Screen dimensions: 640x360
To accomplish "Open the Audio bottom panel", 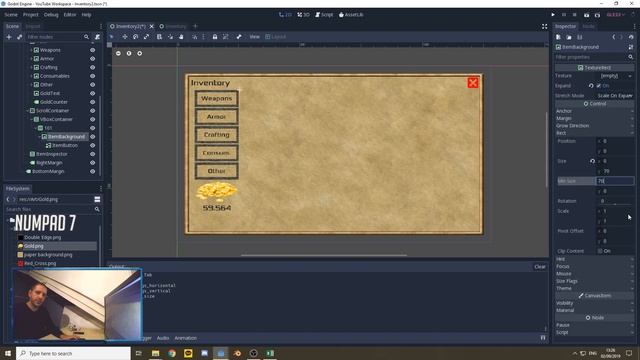I will click(163, 338).
